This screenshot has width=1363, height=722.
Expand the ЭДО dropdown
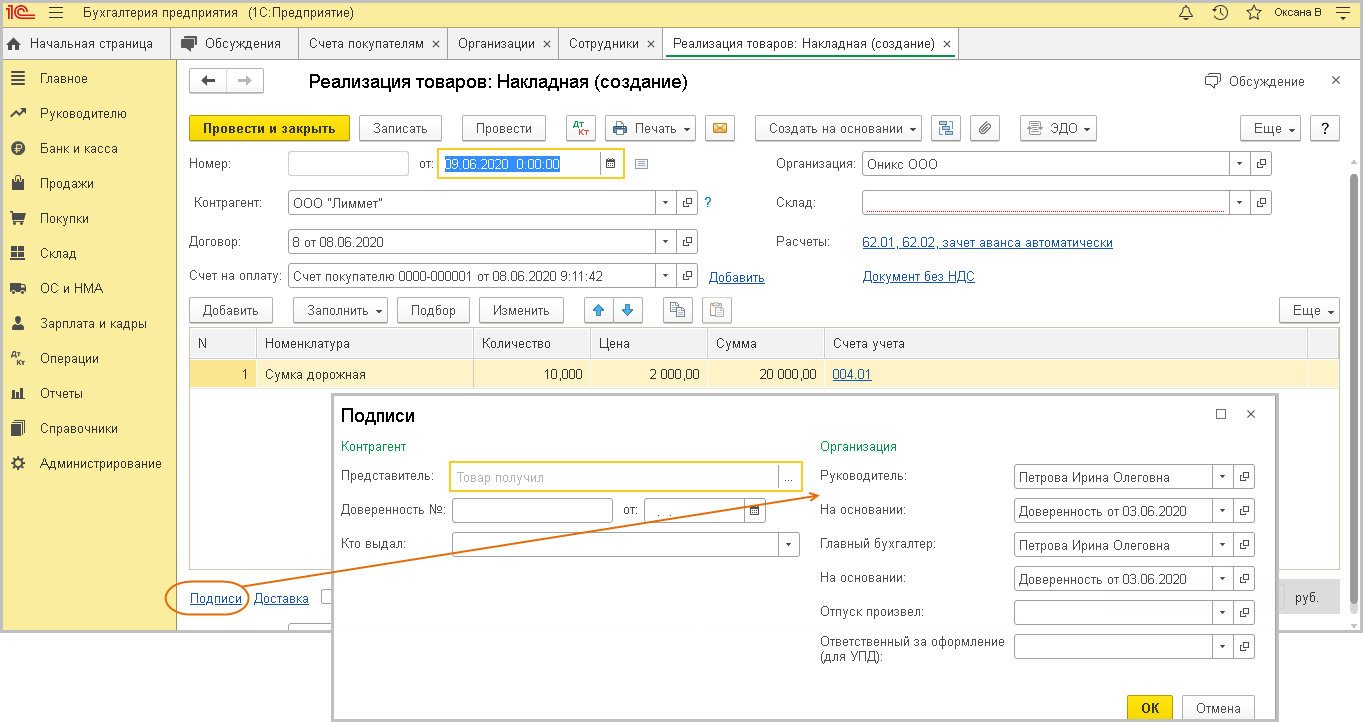click(1059, 128)
